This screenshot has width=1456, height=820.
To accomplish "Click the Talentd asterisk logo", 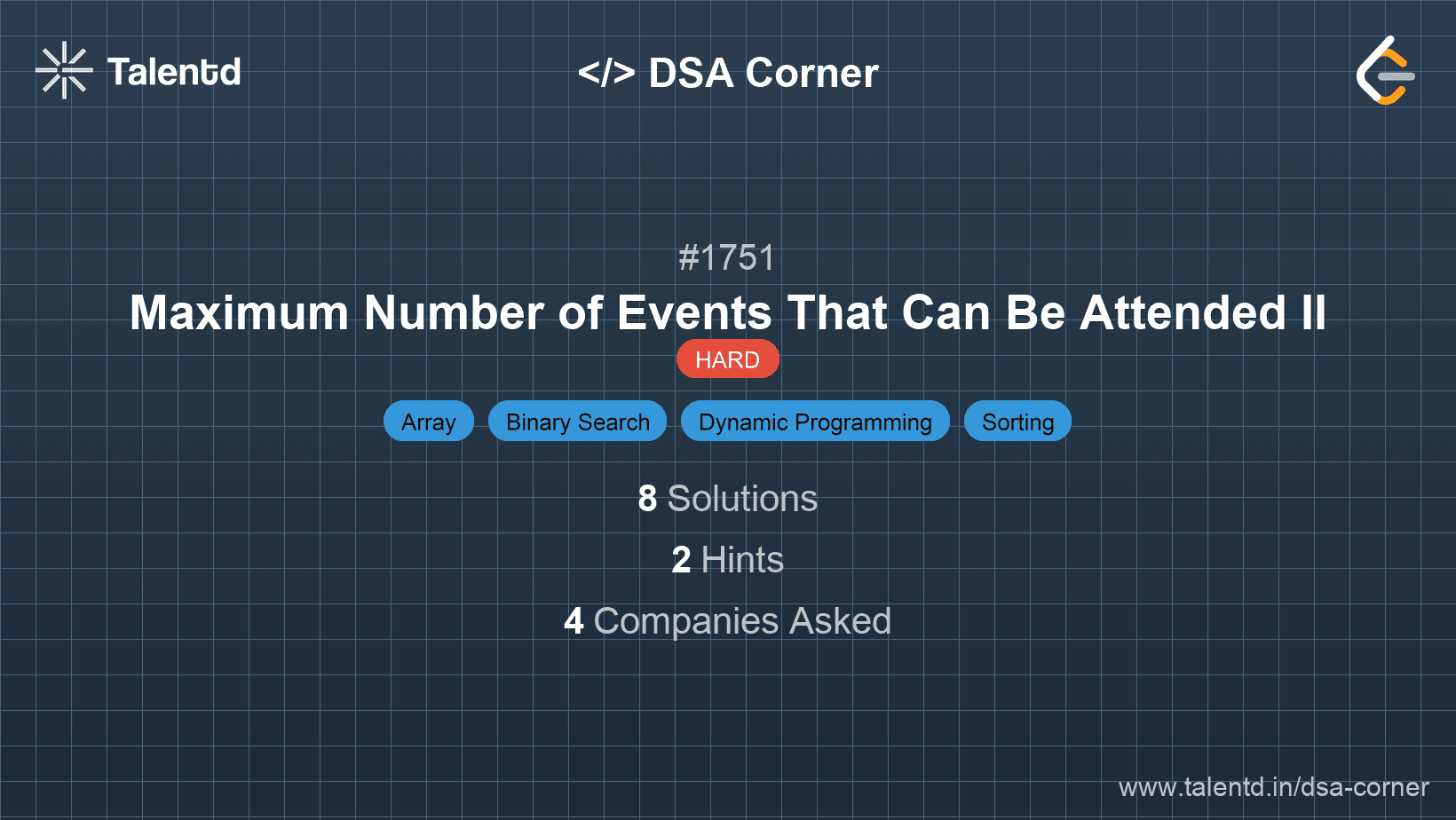I will coord(63,69).
